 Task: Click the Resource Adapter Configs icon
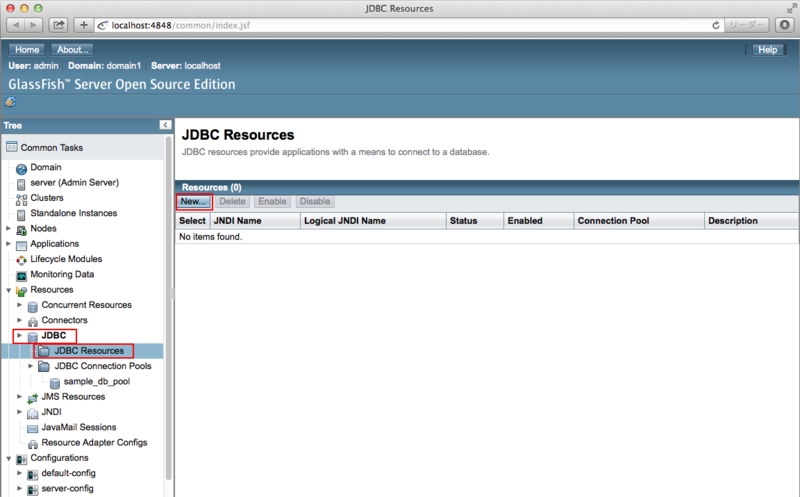point(33,444)
